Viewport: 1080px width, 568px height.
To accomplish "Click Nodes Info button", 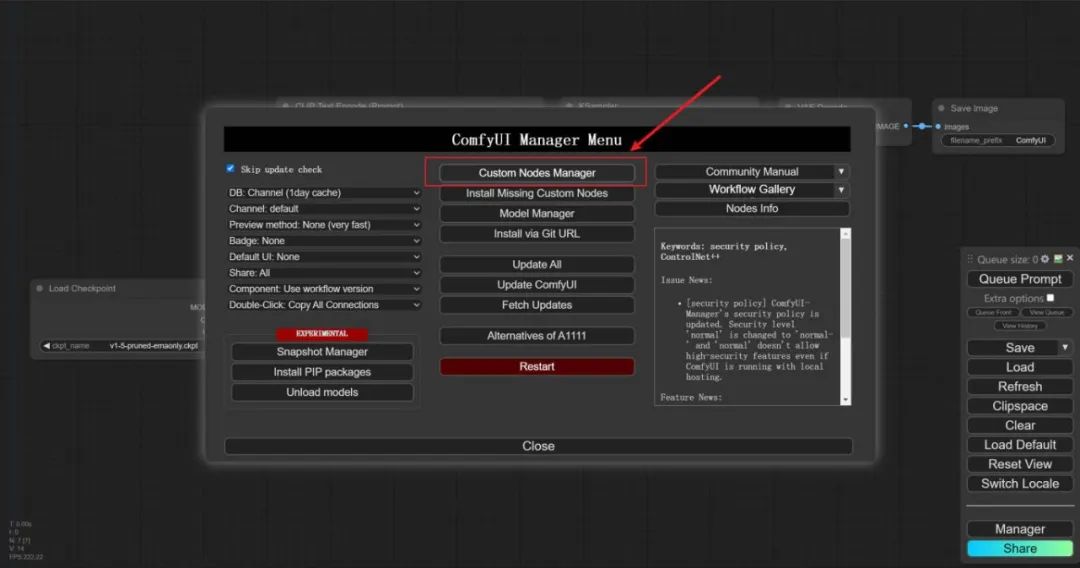I will [752, 209].
